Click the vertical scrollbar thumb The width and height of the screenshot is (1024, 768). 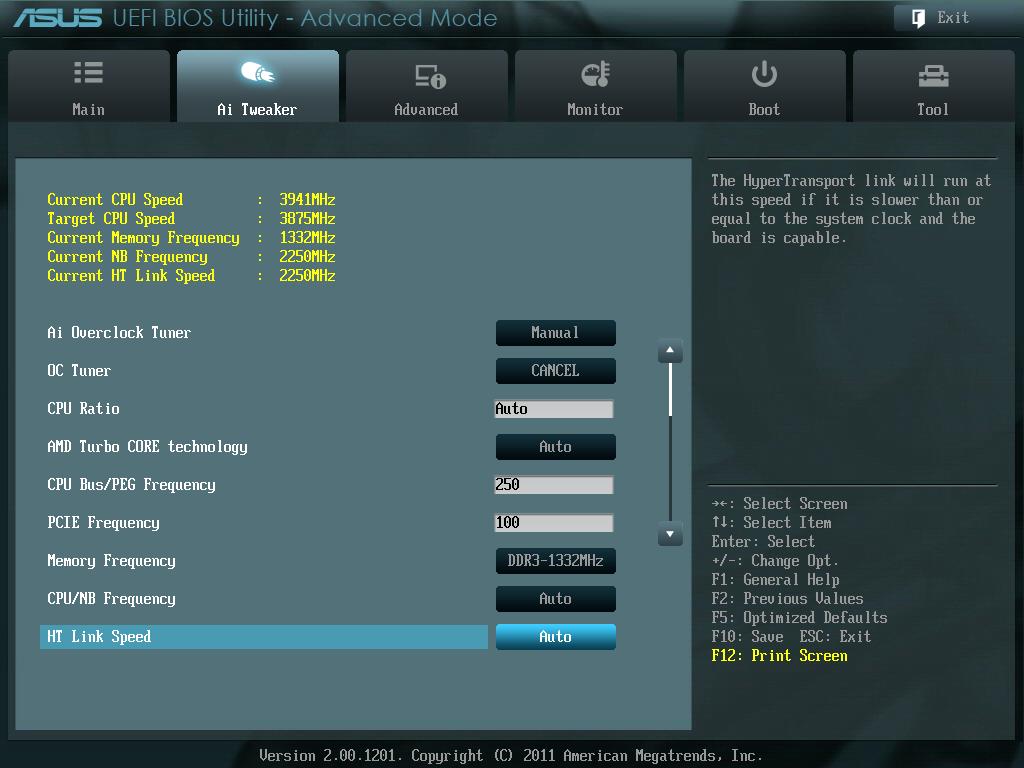[x=670, y=390]
